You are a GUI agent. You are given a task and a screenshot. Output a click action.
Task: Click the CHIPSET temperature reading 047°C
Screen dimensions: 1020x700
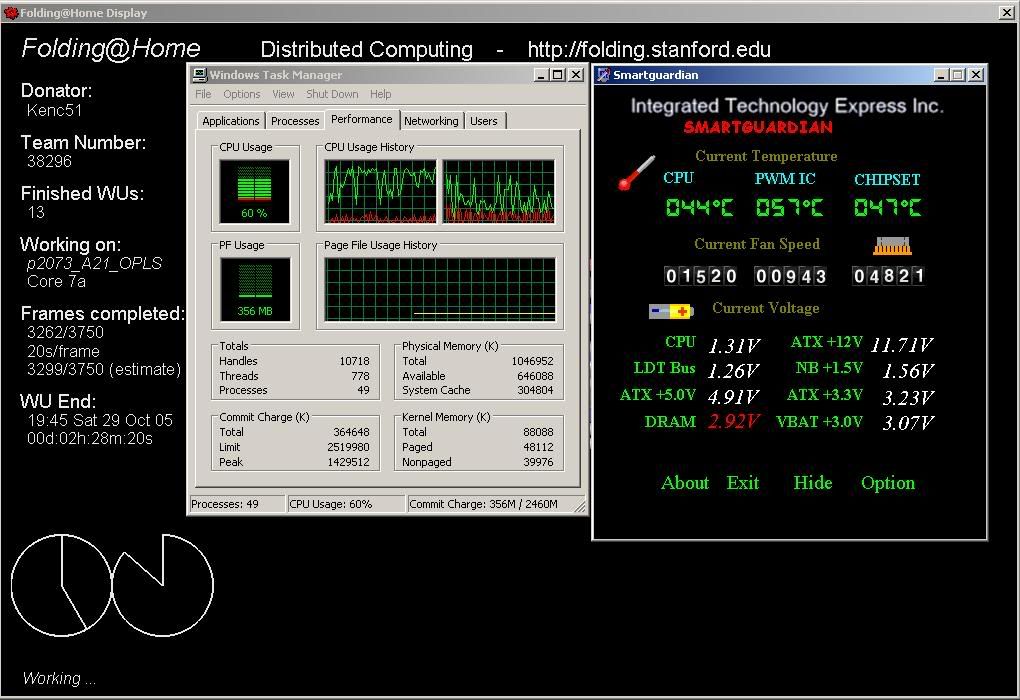(887, 208)
